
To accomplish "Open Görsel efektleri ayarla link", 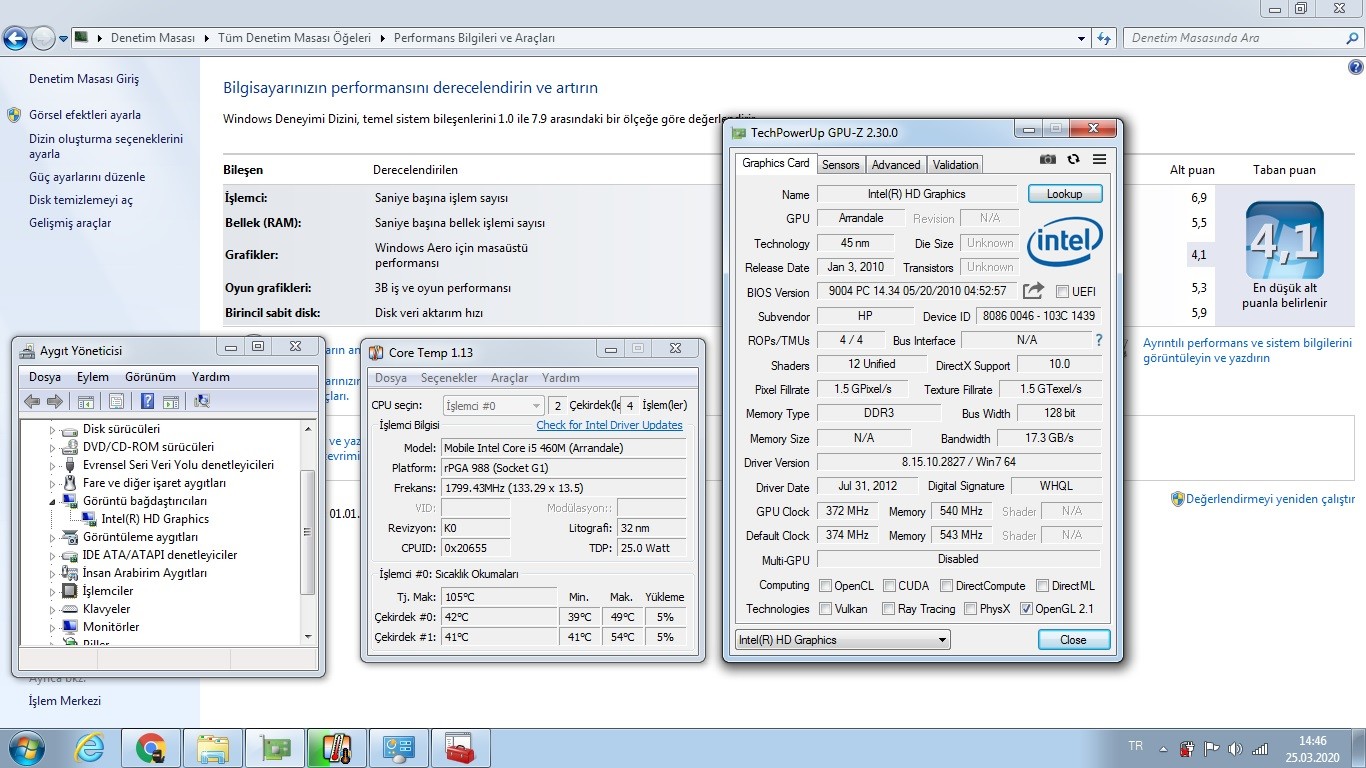I will [85, 115].
